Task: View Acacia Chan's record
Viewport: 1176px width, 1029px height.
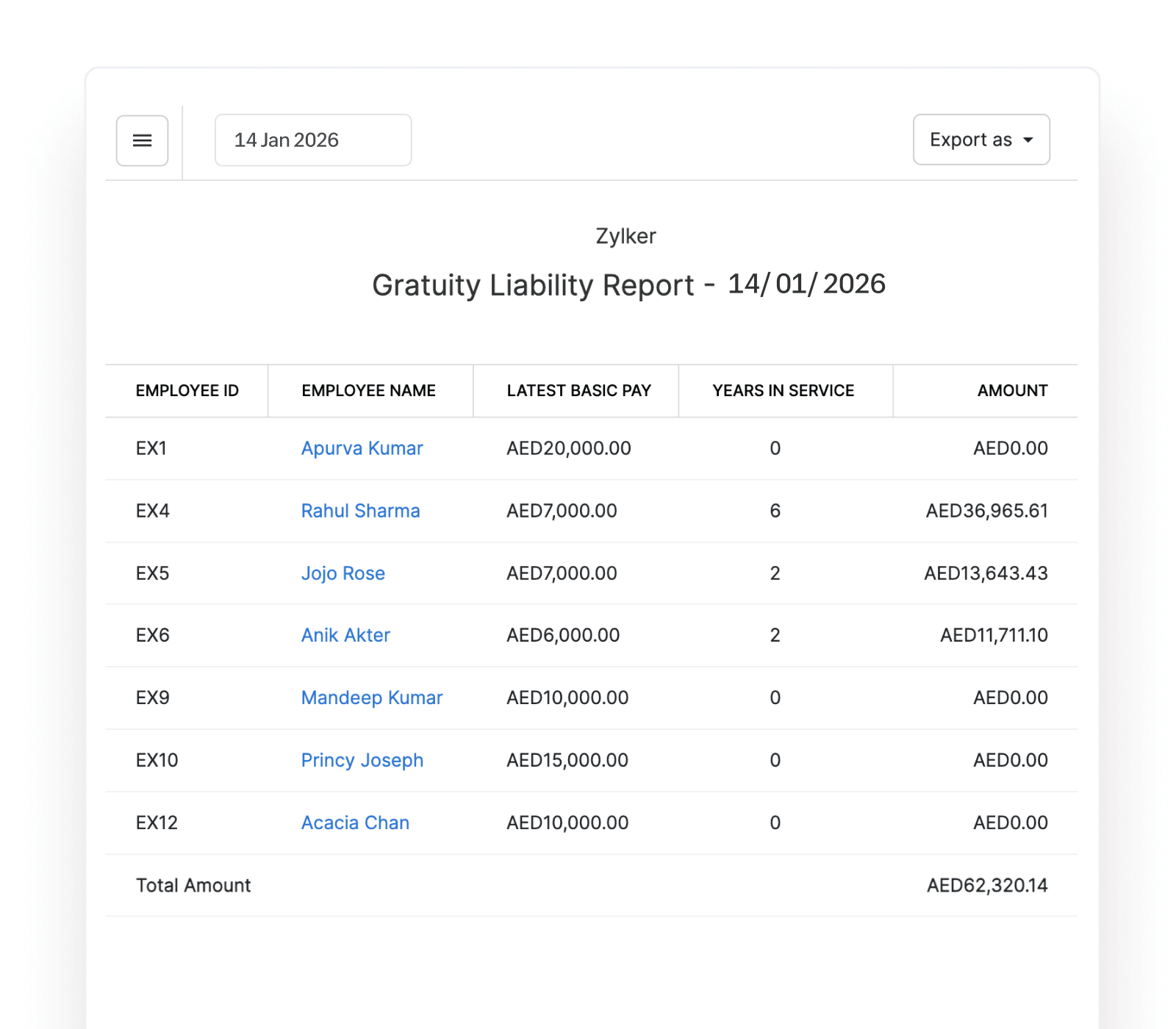Action: 355,822
